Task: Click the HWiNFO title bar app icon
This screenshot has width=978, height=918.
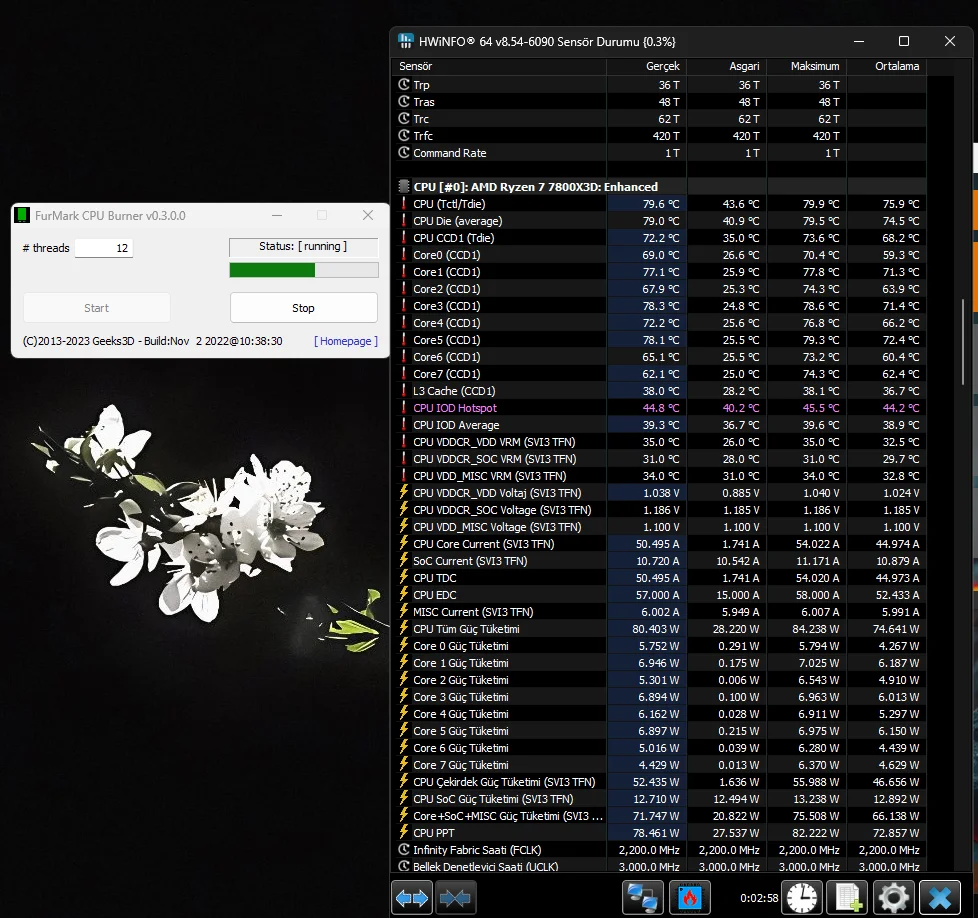Action: tap(405, 41)
